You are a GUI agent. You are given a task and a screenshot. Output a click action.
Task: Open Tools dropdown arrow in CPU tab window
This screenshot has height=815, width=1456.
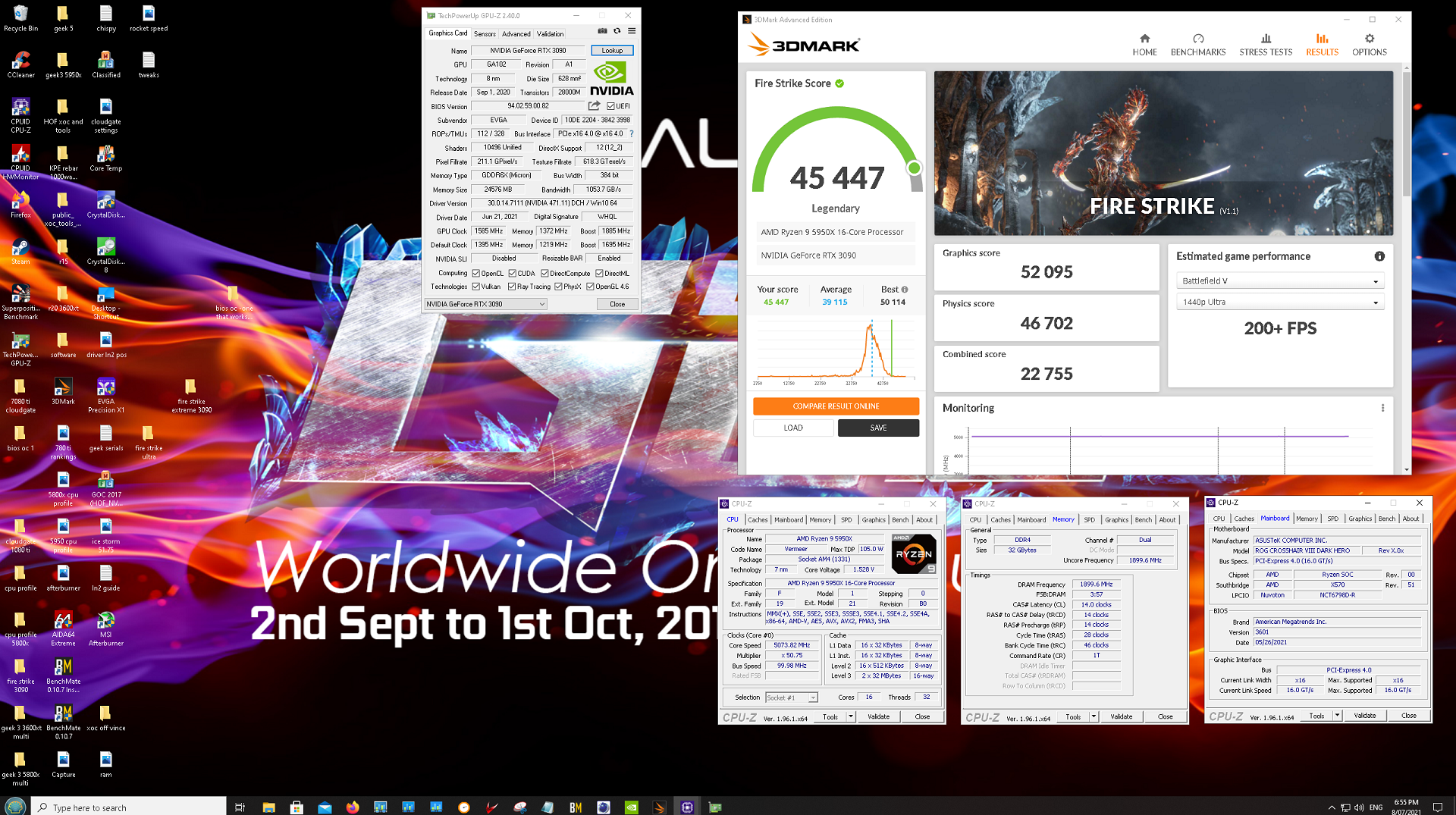click(851, 716)
